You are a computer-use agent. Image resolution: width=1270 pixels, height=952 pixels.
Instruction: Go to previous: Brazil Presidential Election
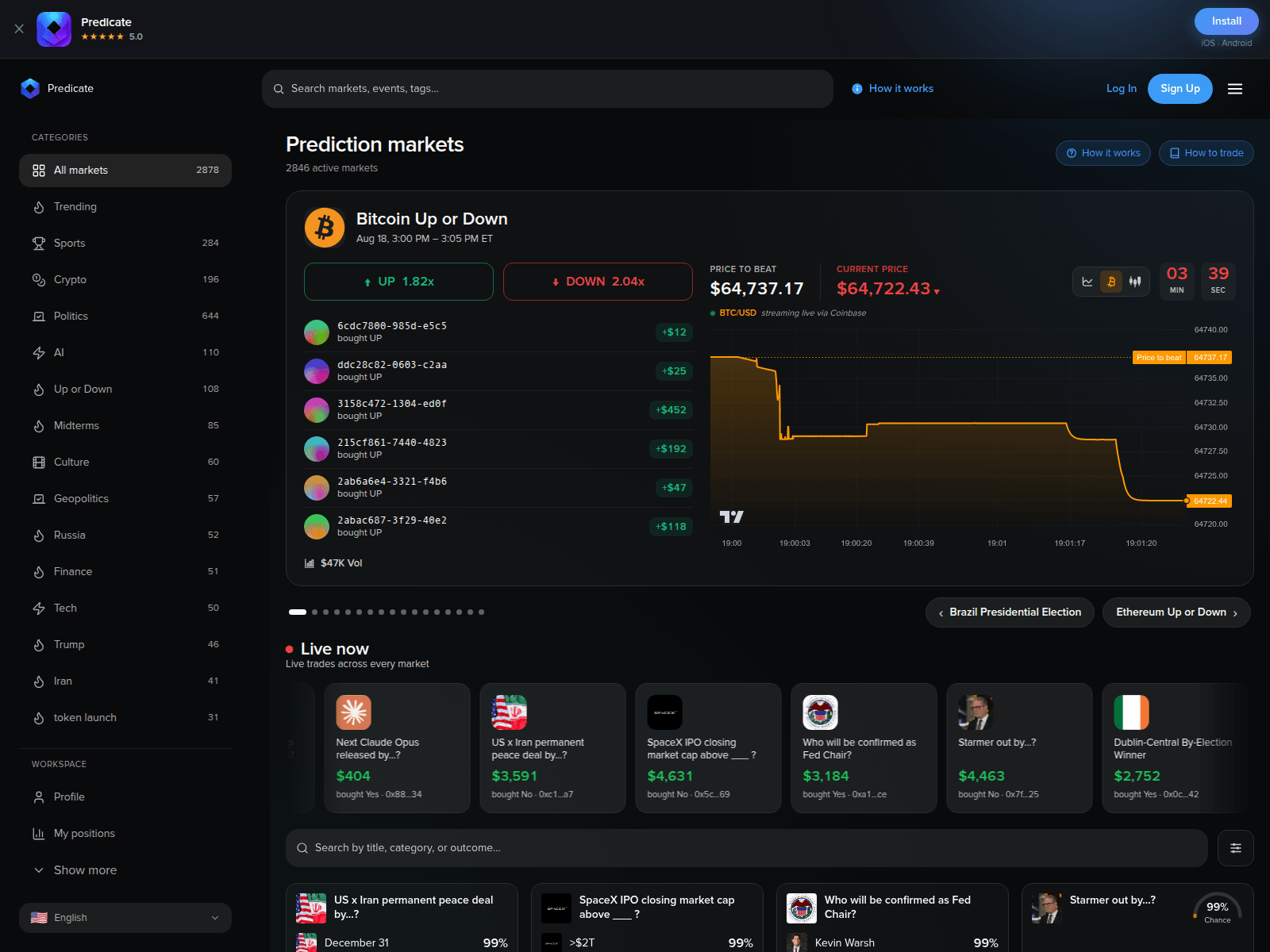(1010, 612)
